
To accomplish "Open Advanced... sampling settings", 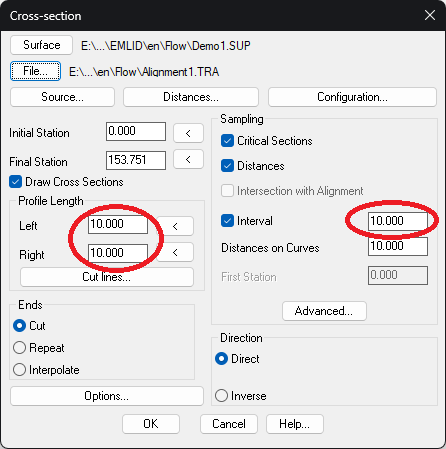I will pyautogui.click(x=324, y=311).
